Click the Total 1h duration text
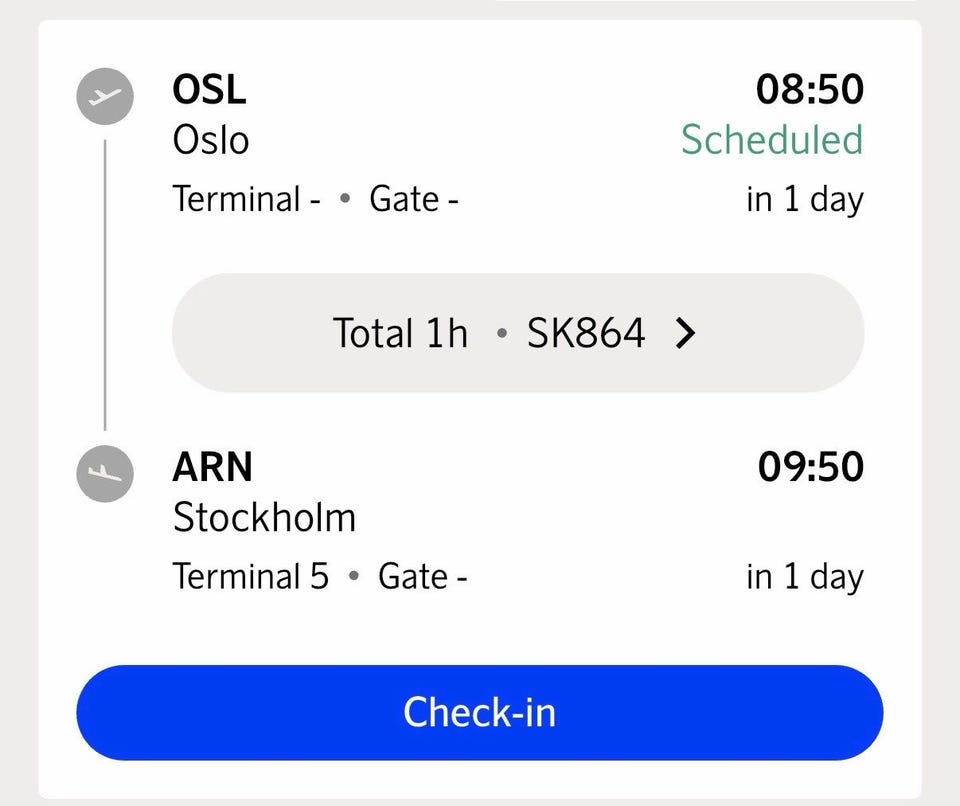 tap(400, 333)
